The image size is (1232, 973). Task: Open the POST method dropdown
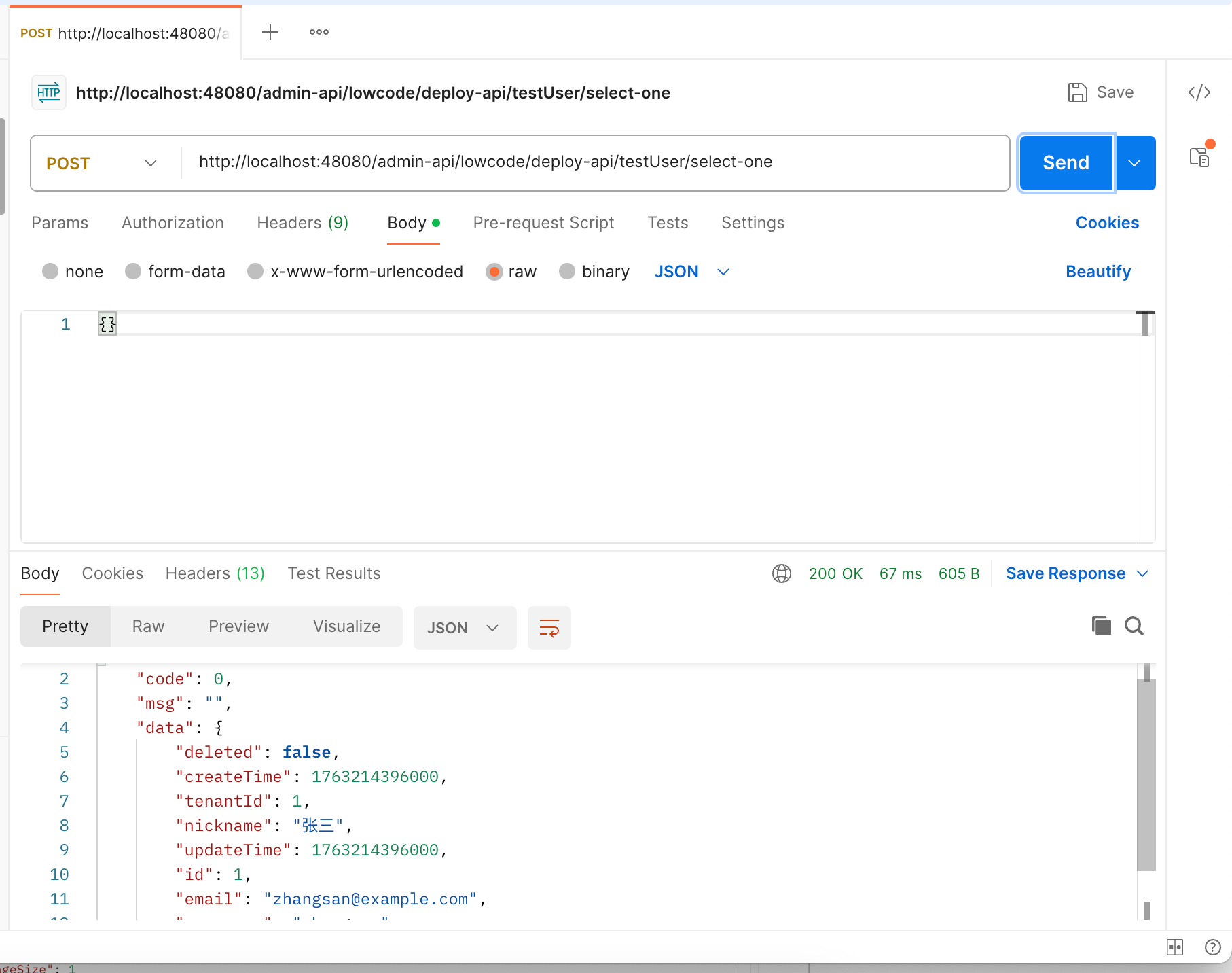[x=102, y=163]
